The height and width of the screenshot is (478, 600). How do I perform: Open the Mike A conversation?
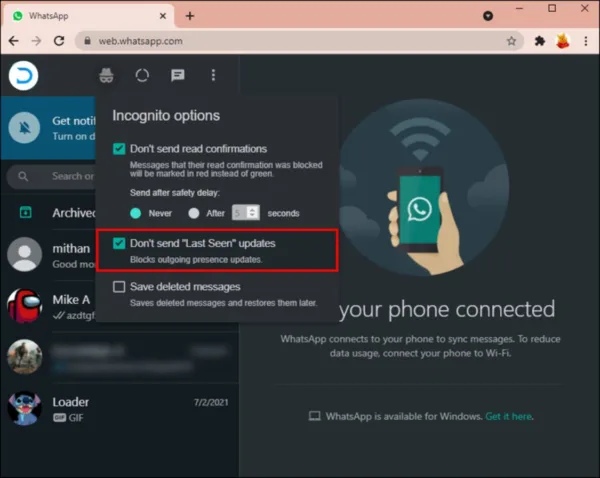click(x=48, y=306)
